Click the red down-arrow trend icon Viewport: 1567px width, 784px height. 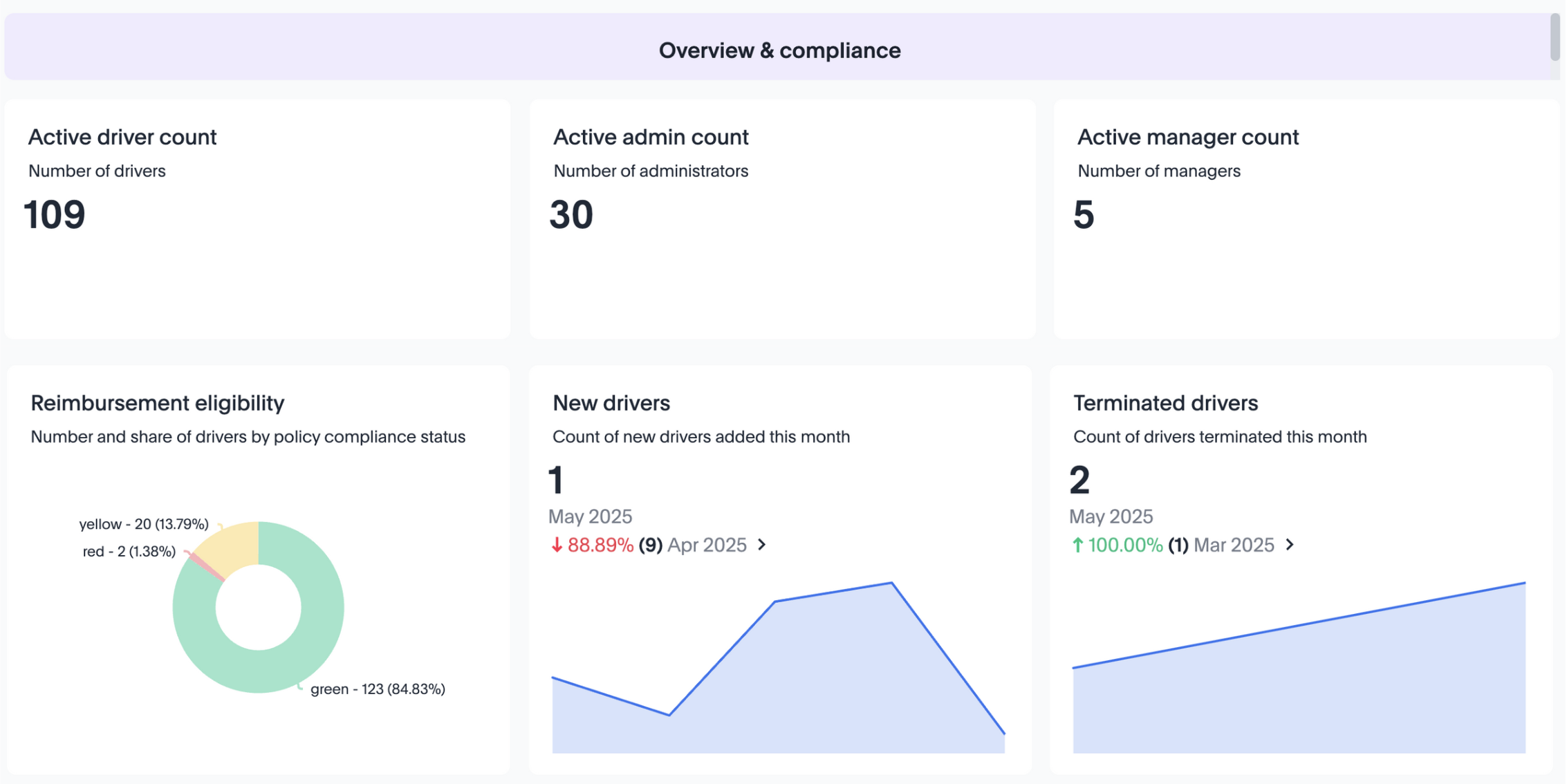(x=556, y=545)
